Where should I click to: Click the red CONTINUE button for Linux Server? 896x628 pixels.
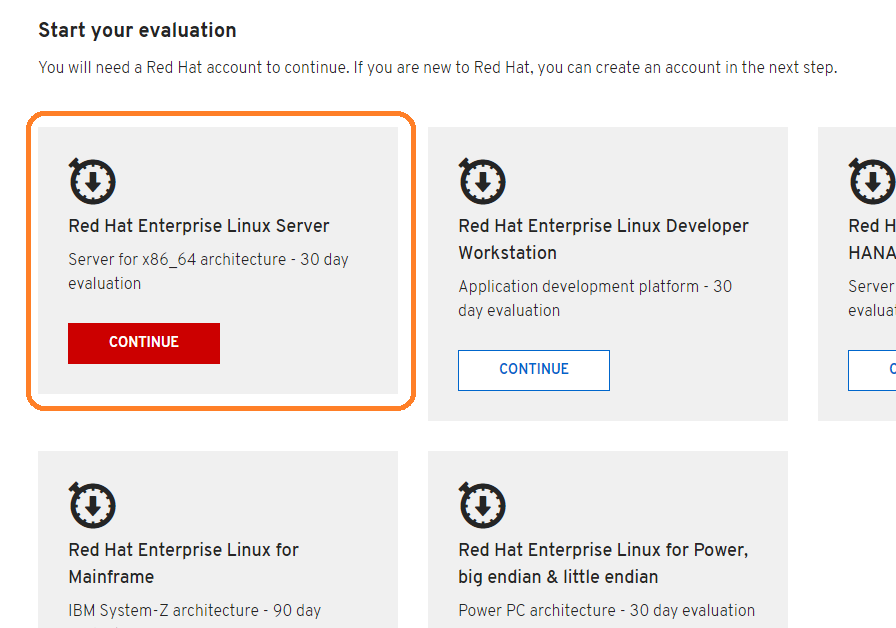[x=143, y=343]
